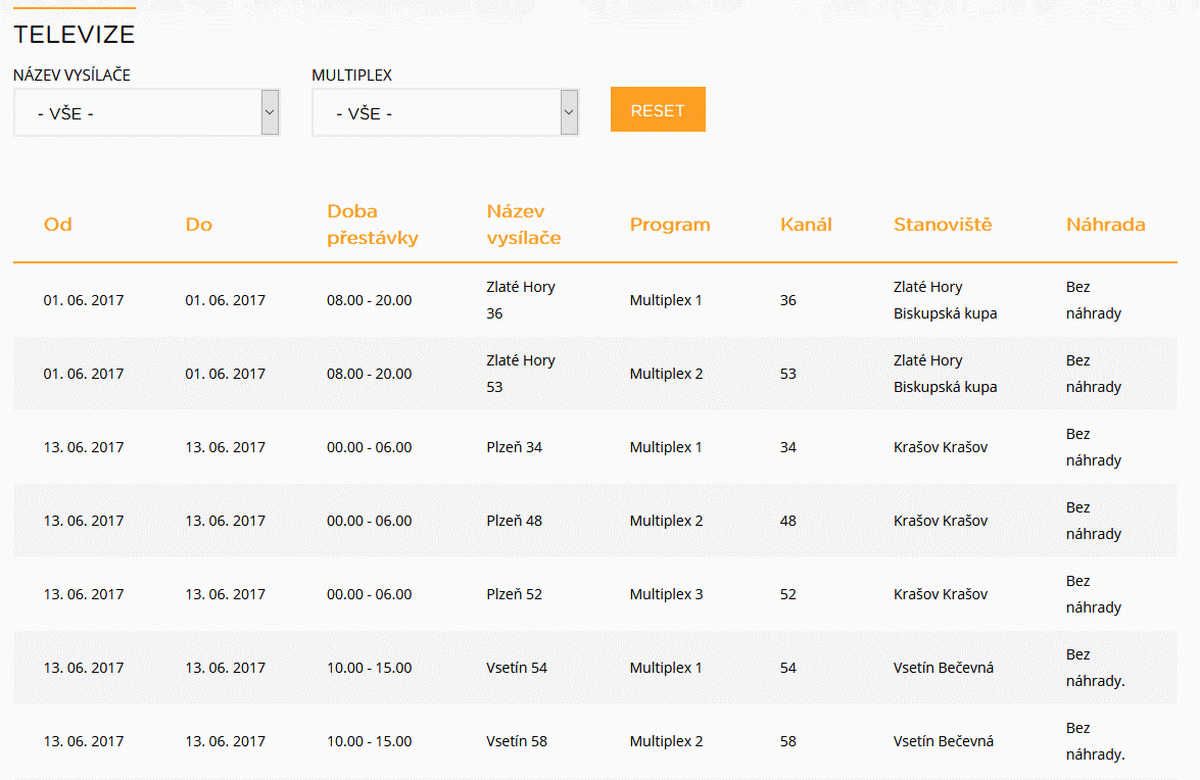The width and height of the screenshot is (1200, 780).
Task: Click the Multiplex dropdown arrow
Action: pos(569,112)
